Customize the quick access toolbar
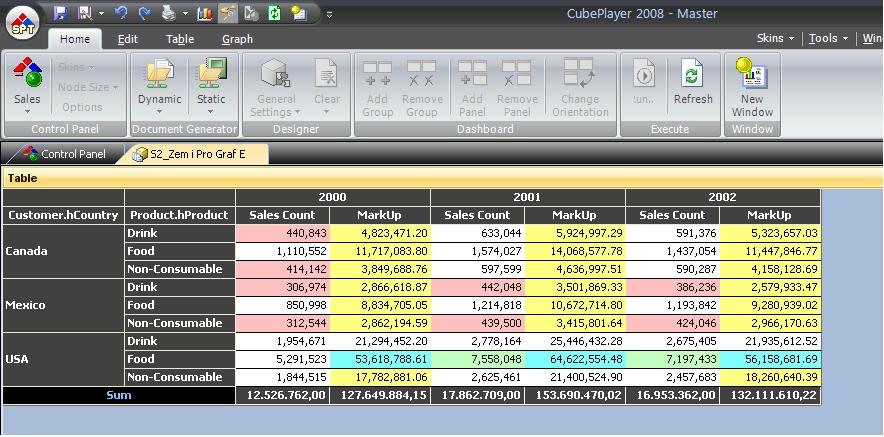This screenshot has width=884, height=437. tap(329, 15)
